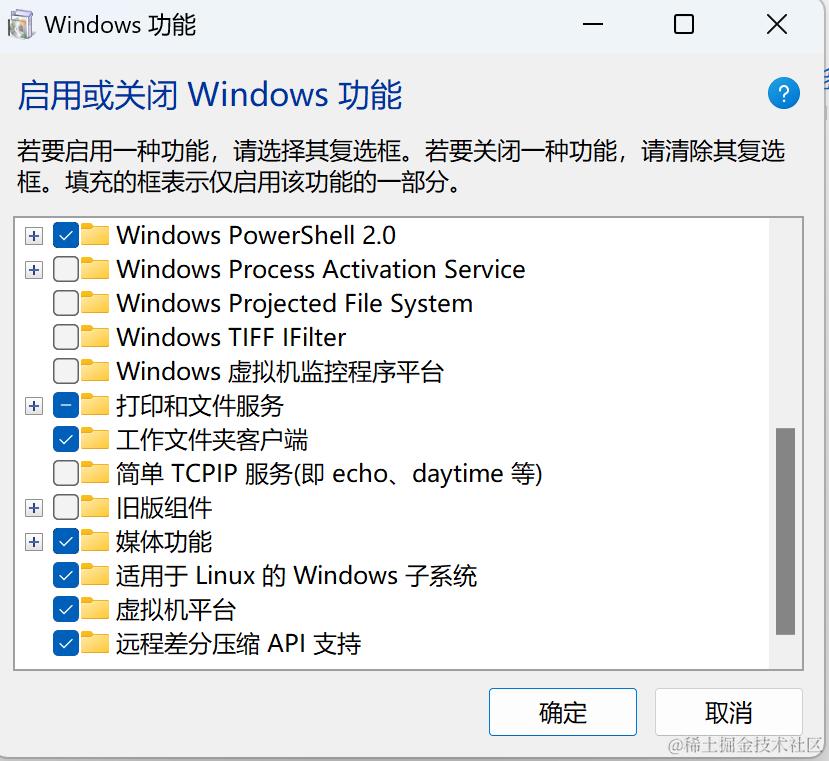Check the 简单 TCPIP 服务 checkbox
829x761 pixels.
(x=66, y=474)
